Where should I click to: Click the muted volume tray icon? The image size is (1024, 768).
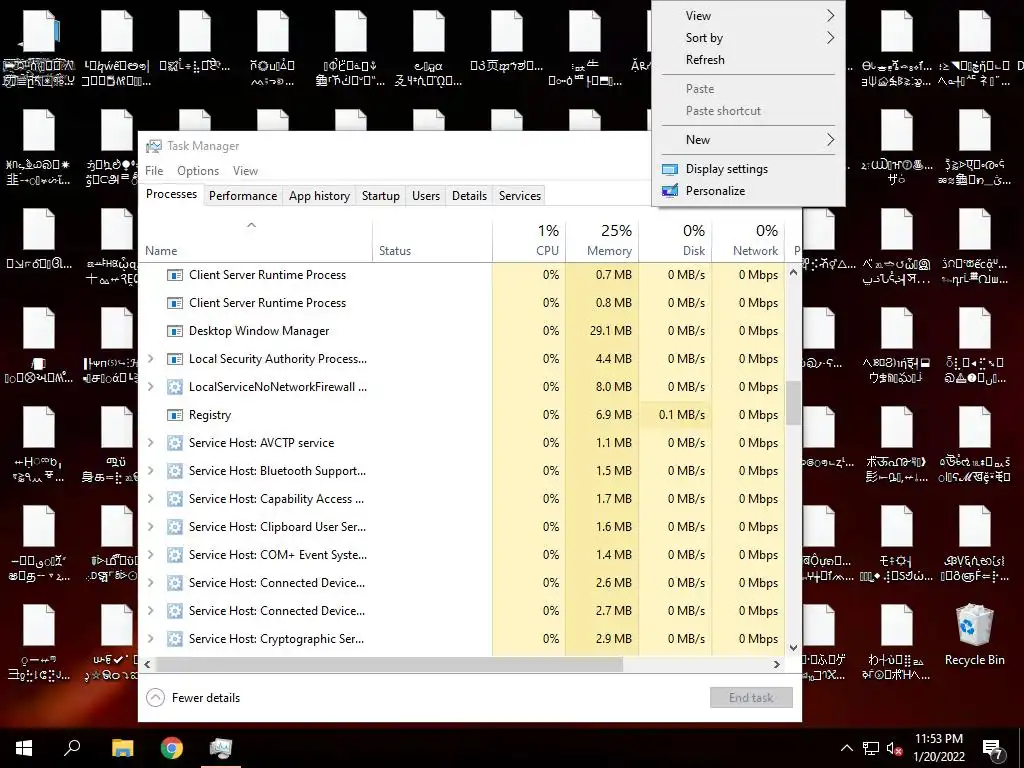[x=895, y=748]
